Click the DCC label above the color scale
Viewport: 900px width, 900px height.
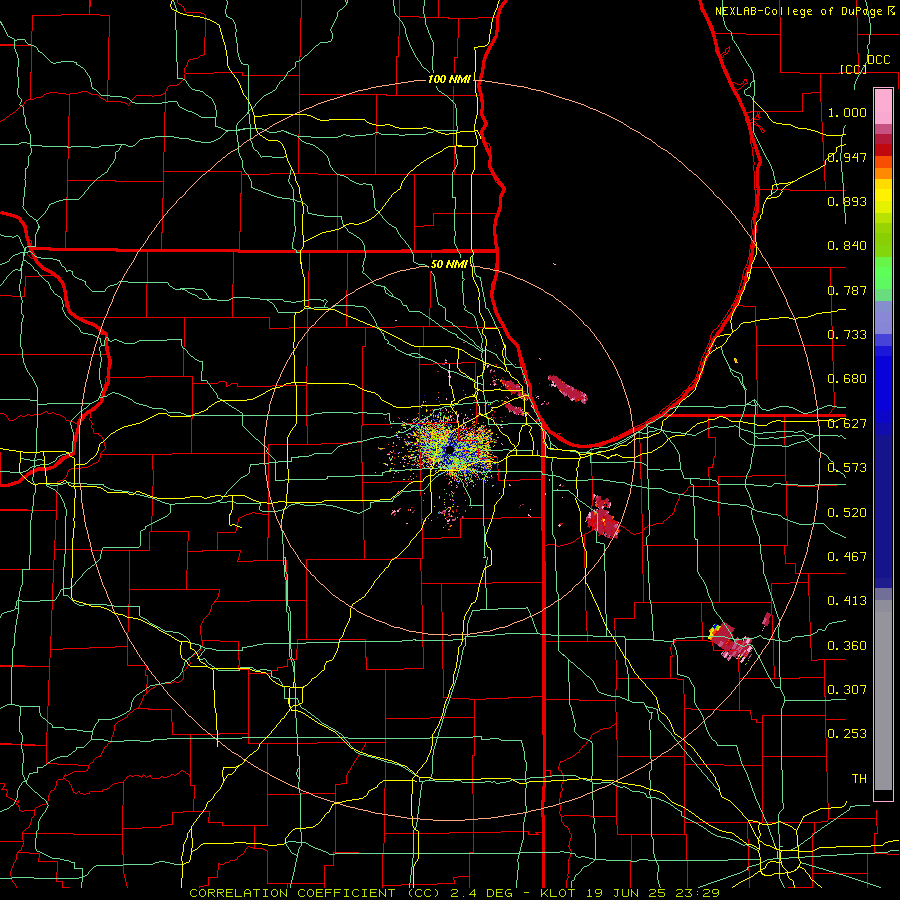pos(878,60)
